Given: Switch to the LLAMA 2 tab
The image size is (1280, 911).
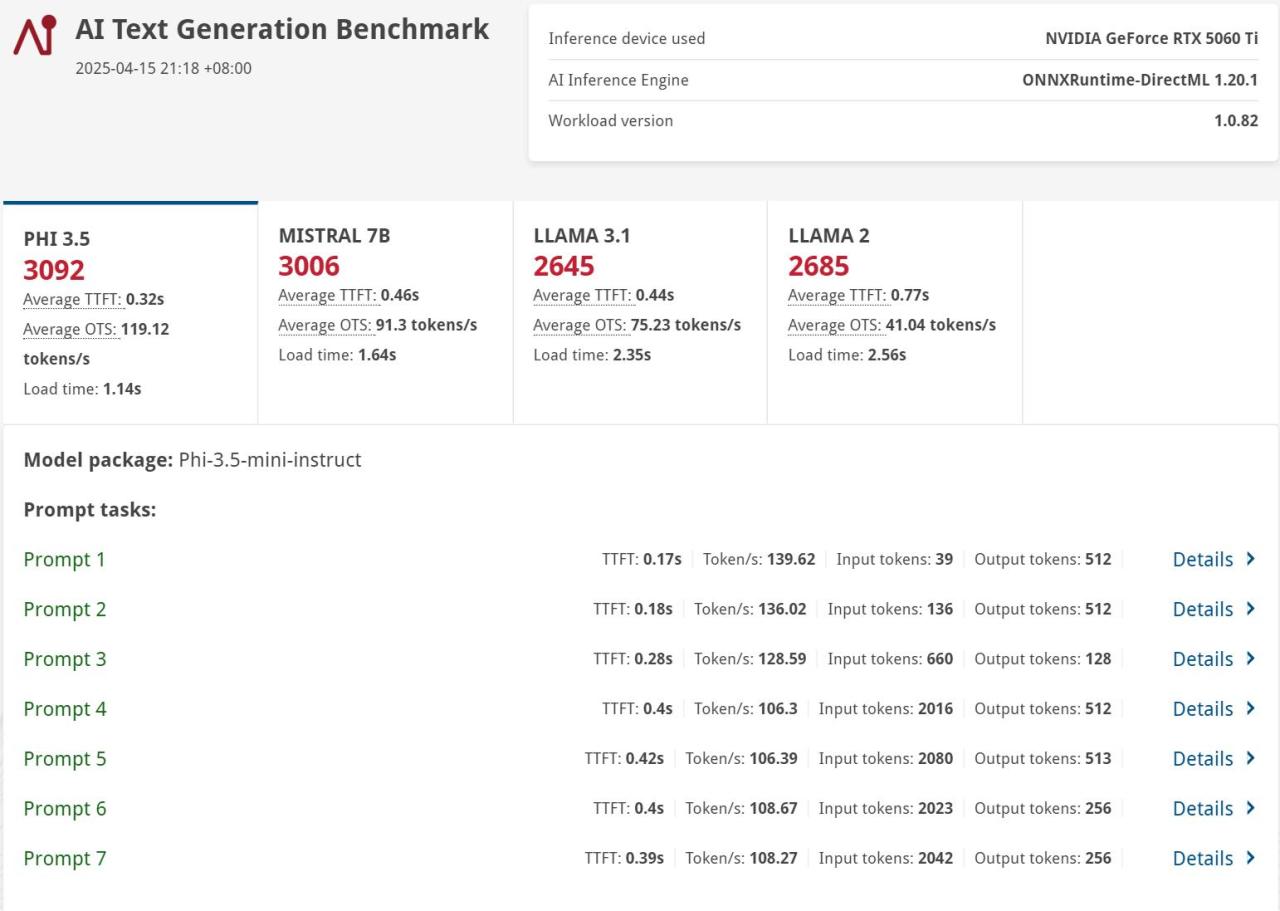Looking at the screenshot, I should coord(828,236).
